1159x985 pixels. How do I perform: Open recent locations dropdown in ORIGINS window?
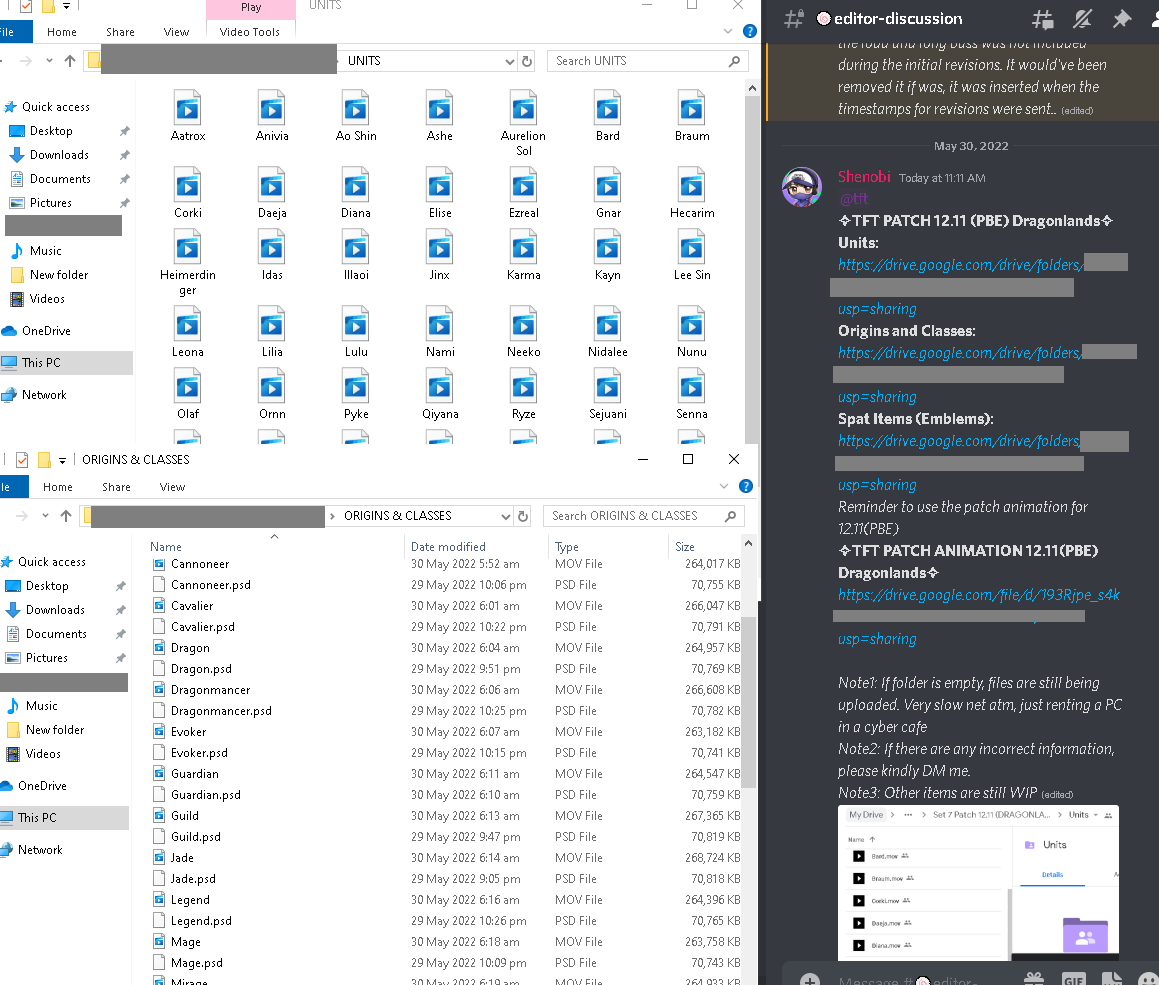click(45, 516)
